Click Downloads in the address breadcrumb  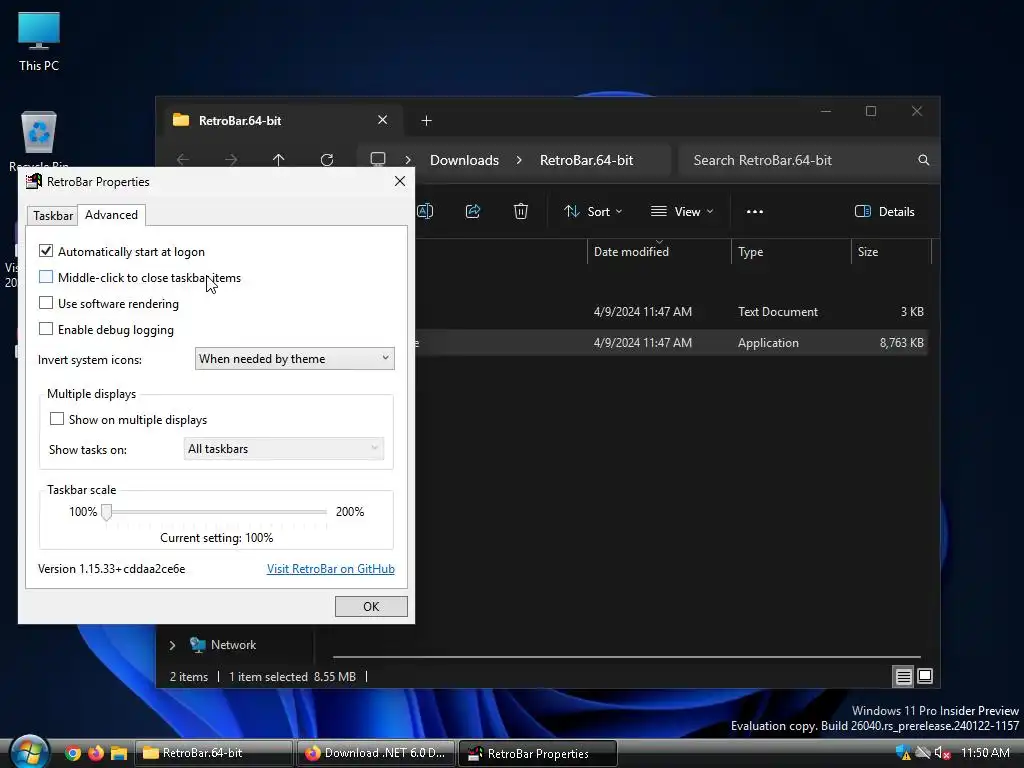(x=464, y=160)
